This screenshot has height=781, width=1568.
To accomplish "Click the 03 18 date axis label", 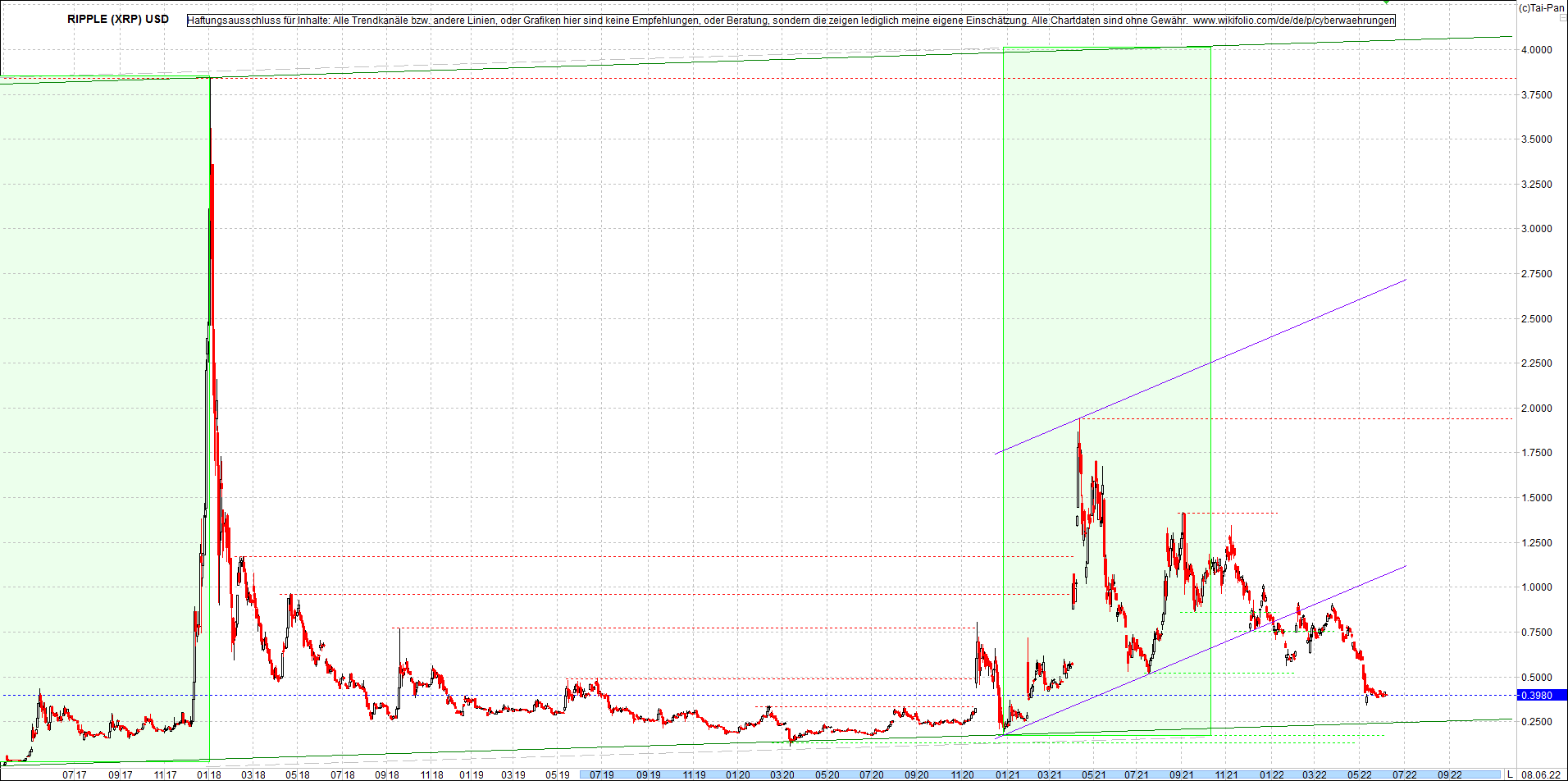I will click(x=253, y=774).
